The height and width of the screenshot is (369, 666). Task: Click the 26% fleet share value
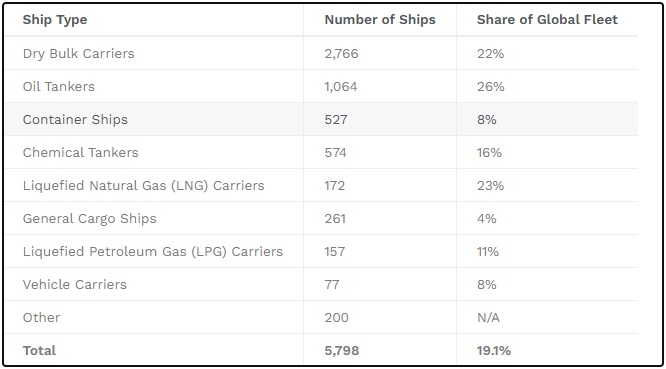pos(491,87)
